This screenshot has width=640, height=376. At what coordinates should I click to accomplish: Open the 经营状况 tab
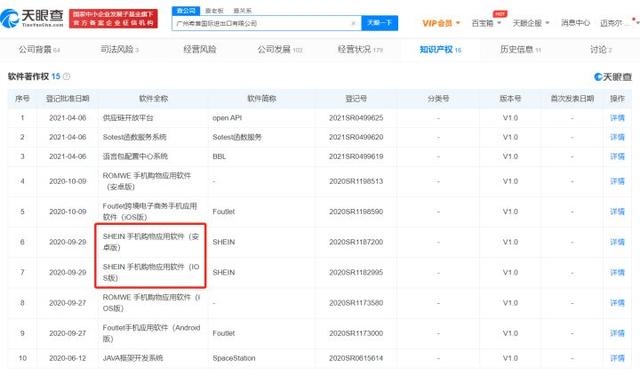360,49
